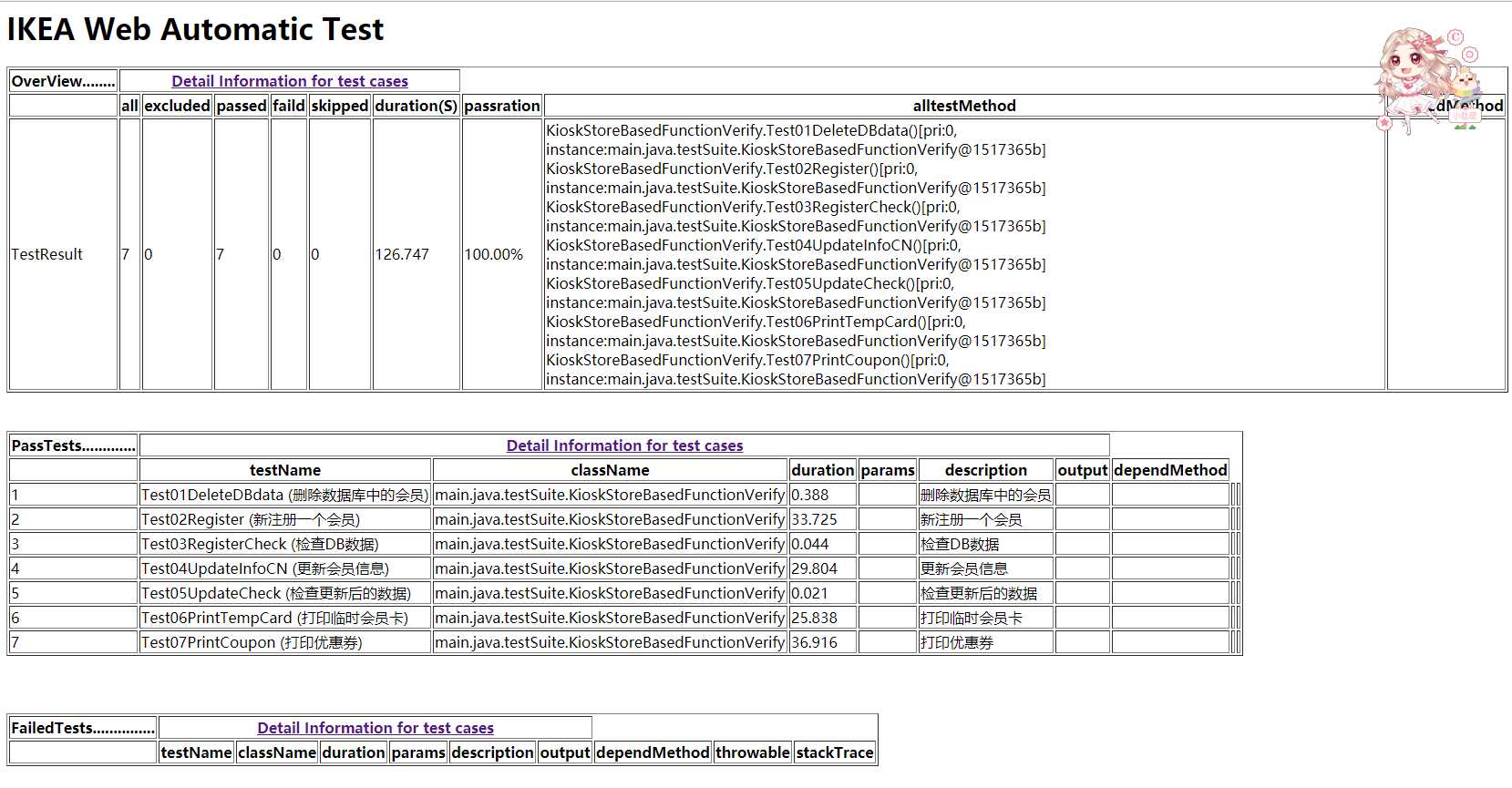Click FailedTests 'testName' column header
1512x788 pixels.
[196, 752]
